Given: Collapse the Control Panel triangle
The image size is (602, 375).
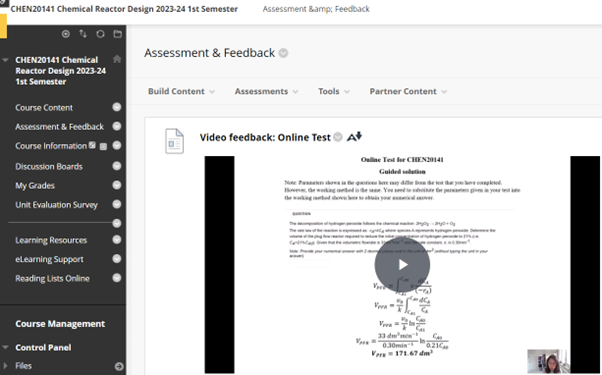Looking at the screenshot, I should (5, 347).
